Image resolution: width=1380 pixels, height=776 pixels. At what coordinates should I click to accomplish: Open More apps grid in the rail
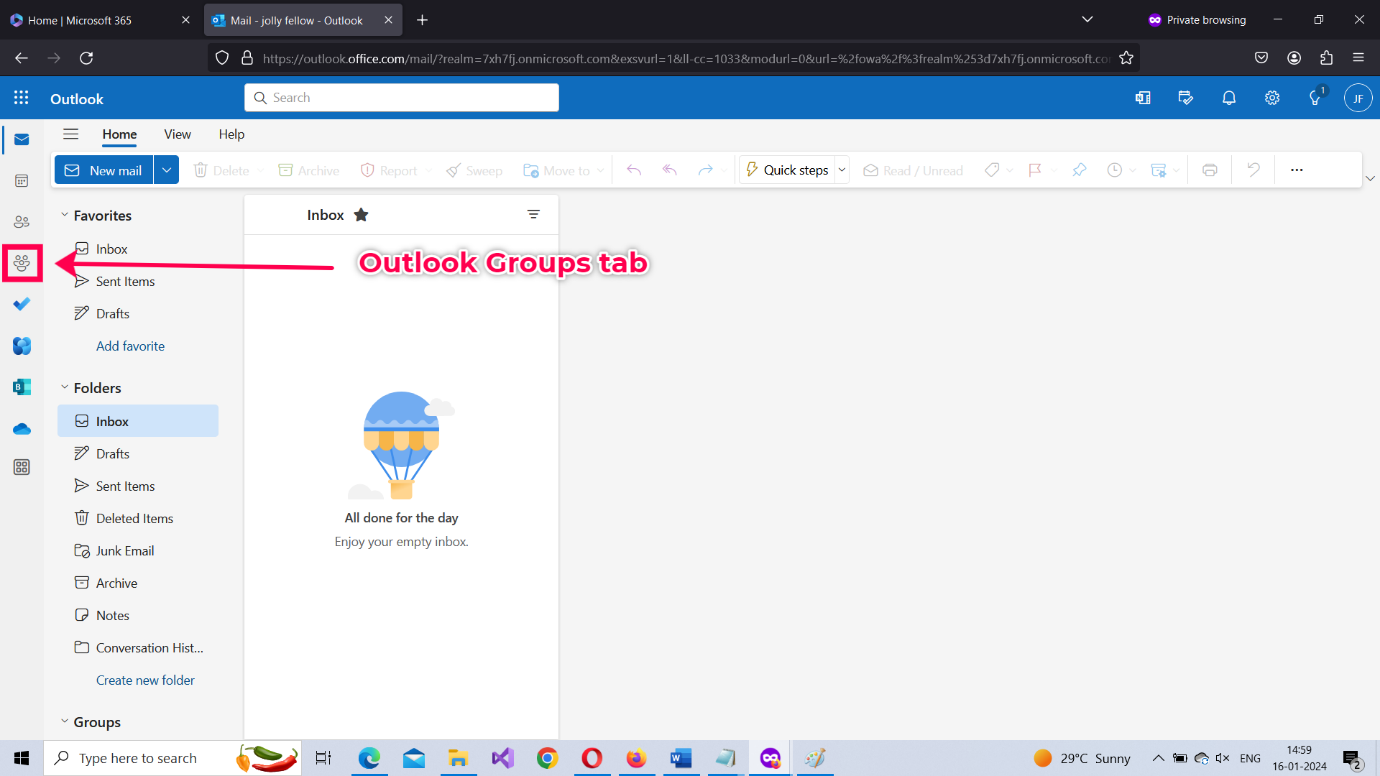coord(21,467)
